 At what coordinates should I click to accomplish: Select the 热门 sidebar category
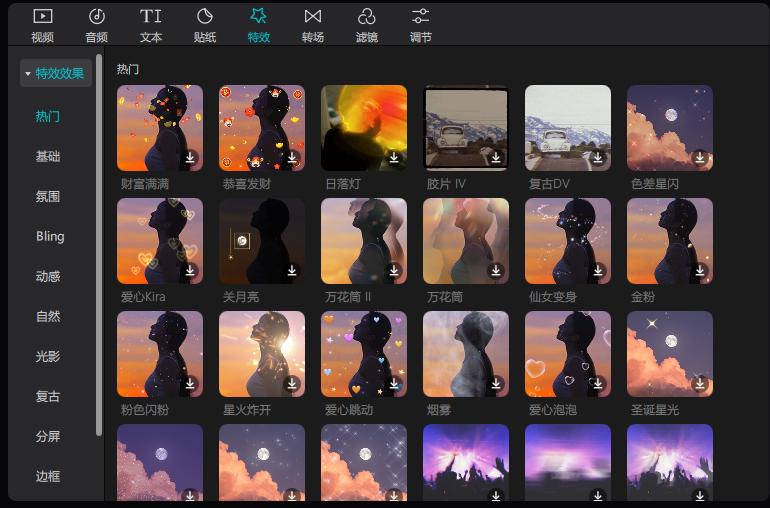pyautogui.click(x=48, y=116)
